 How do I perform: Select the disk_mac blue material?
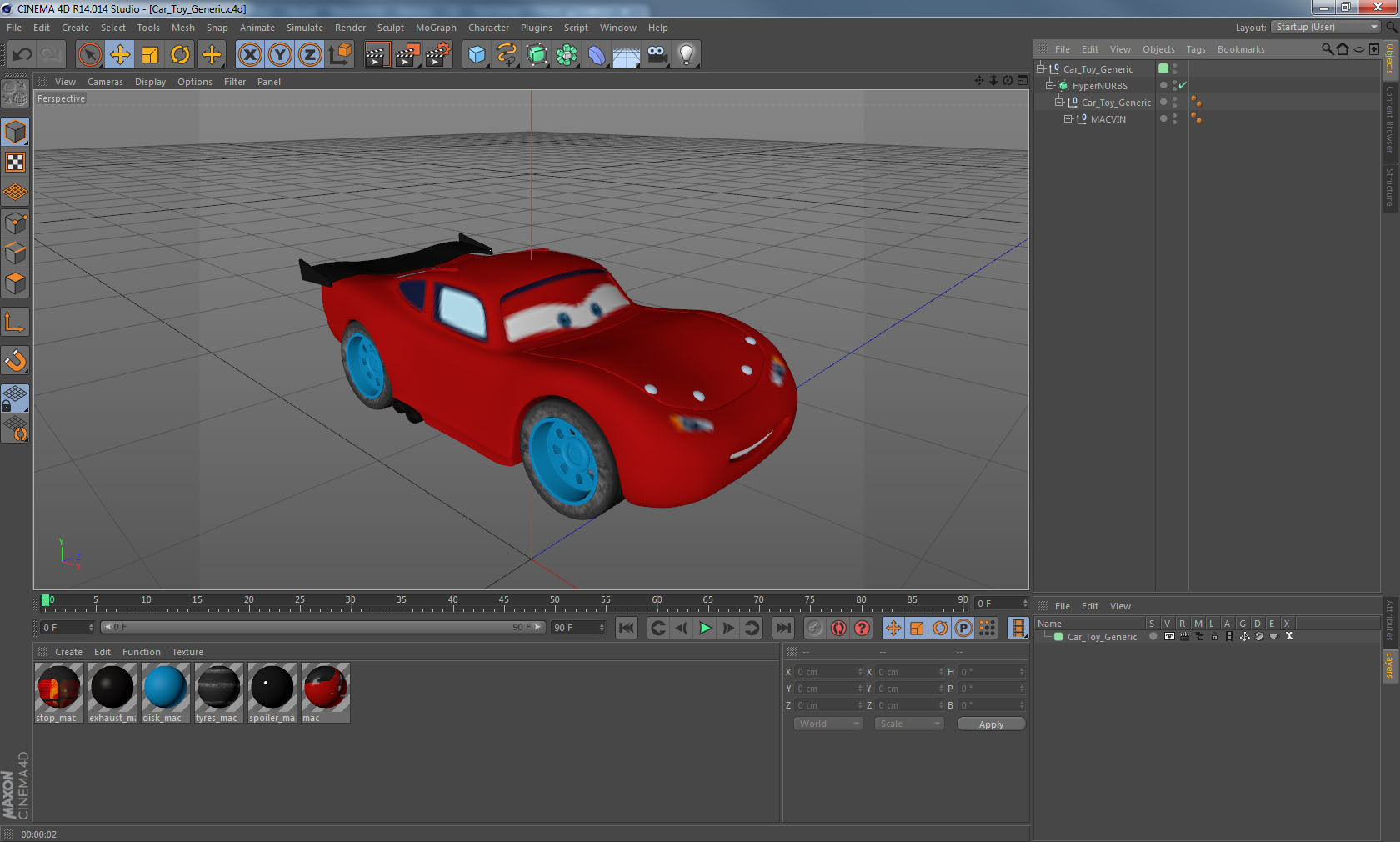click(165, 693)
